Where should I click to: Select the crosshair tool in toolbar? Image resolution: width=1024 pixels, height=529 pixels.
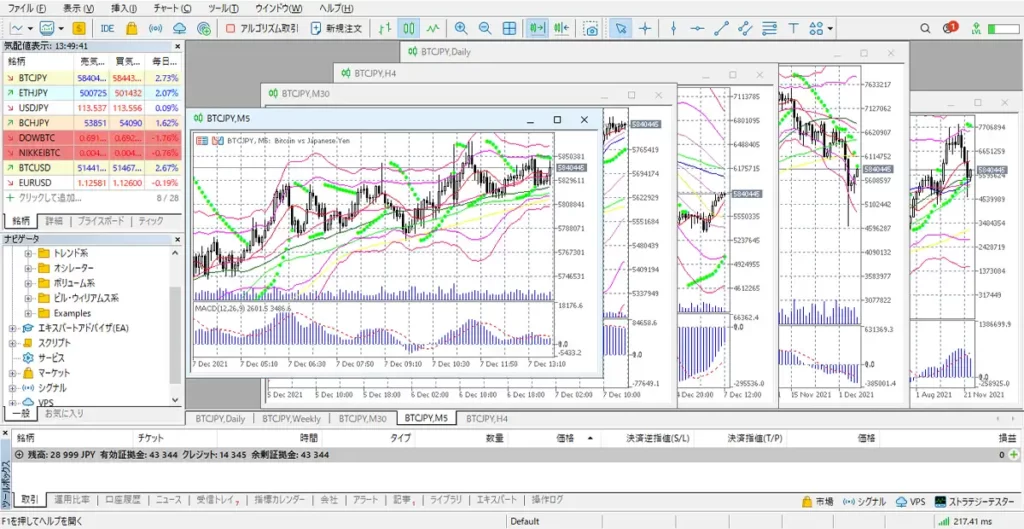(647, 28)
